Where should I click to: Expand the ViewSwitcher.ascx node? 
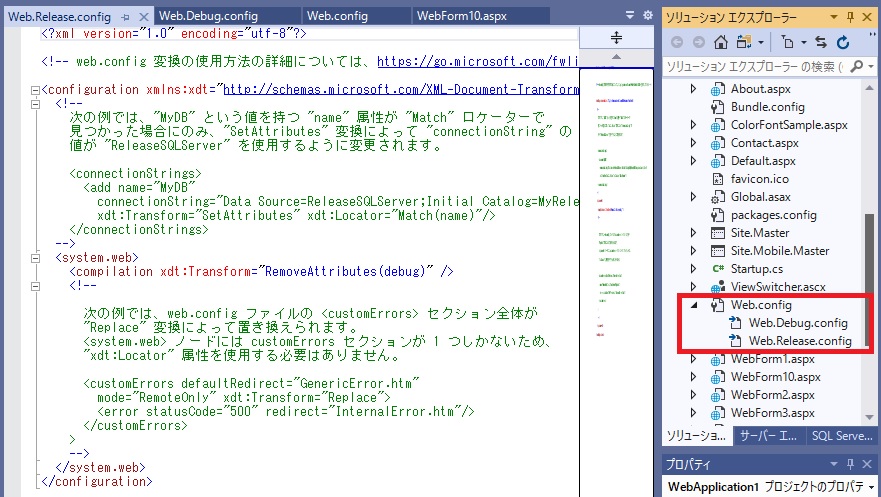(693, 286)
